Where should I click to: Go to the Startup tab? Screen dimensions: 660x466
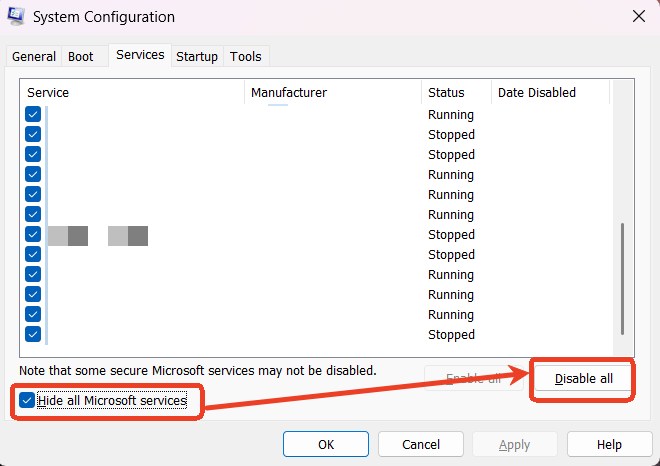(197, 56)
